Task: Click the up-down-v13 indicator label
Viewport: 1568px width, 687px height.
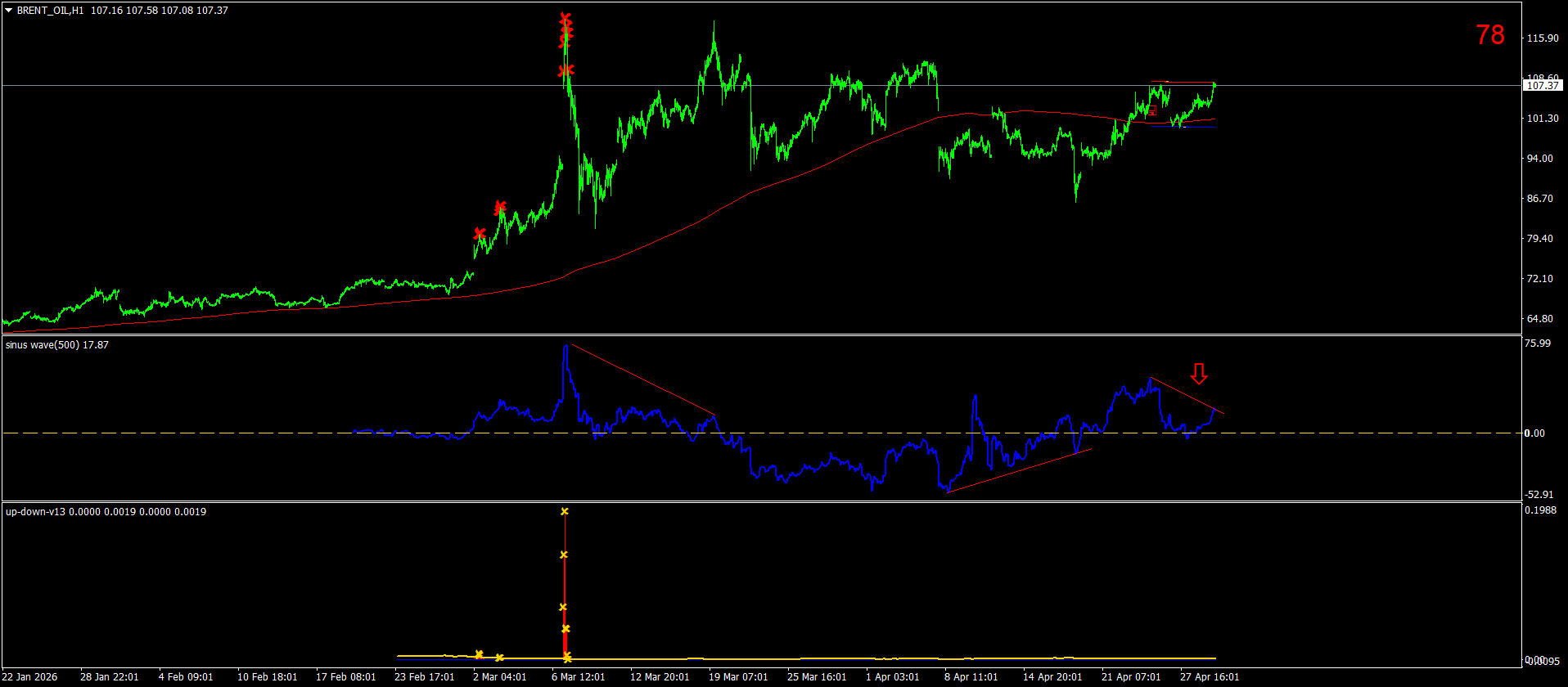Action: pyautogui.click(x=106, y=512)
